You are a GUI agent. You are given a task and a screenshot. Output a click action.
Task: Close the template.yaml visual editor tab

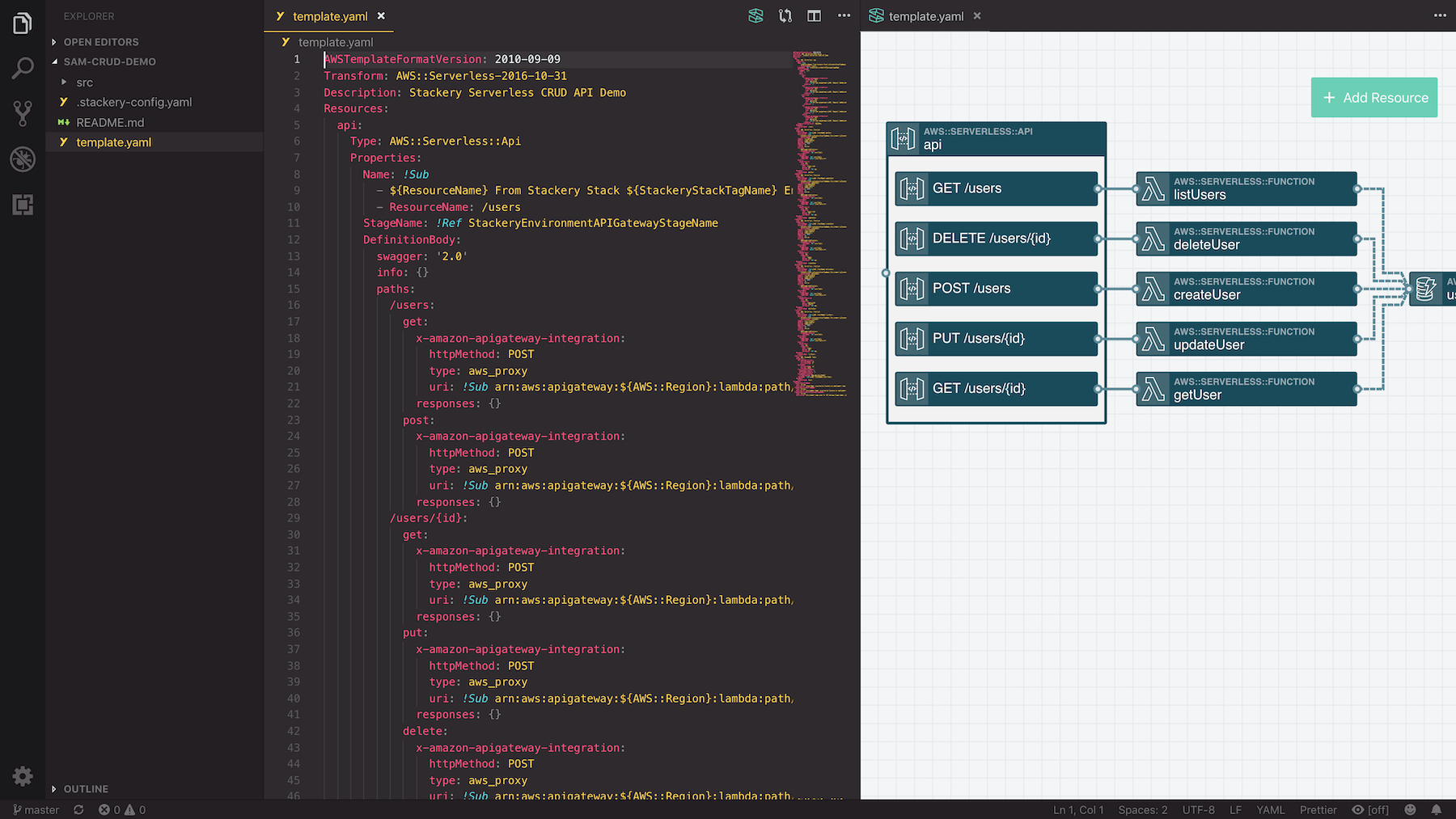[977, 15]
